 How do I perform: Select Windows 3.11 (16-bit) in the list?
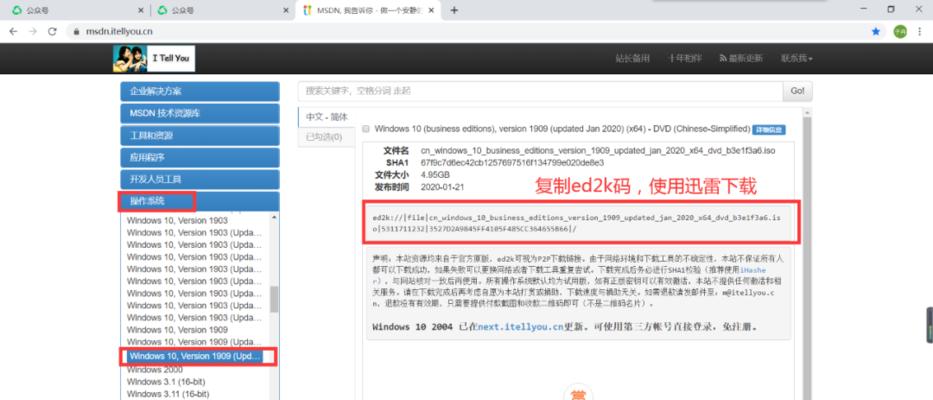(168, 394)
